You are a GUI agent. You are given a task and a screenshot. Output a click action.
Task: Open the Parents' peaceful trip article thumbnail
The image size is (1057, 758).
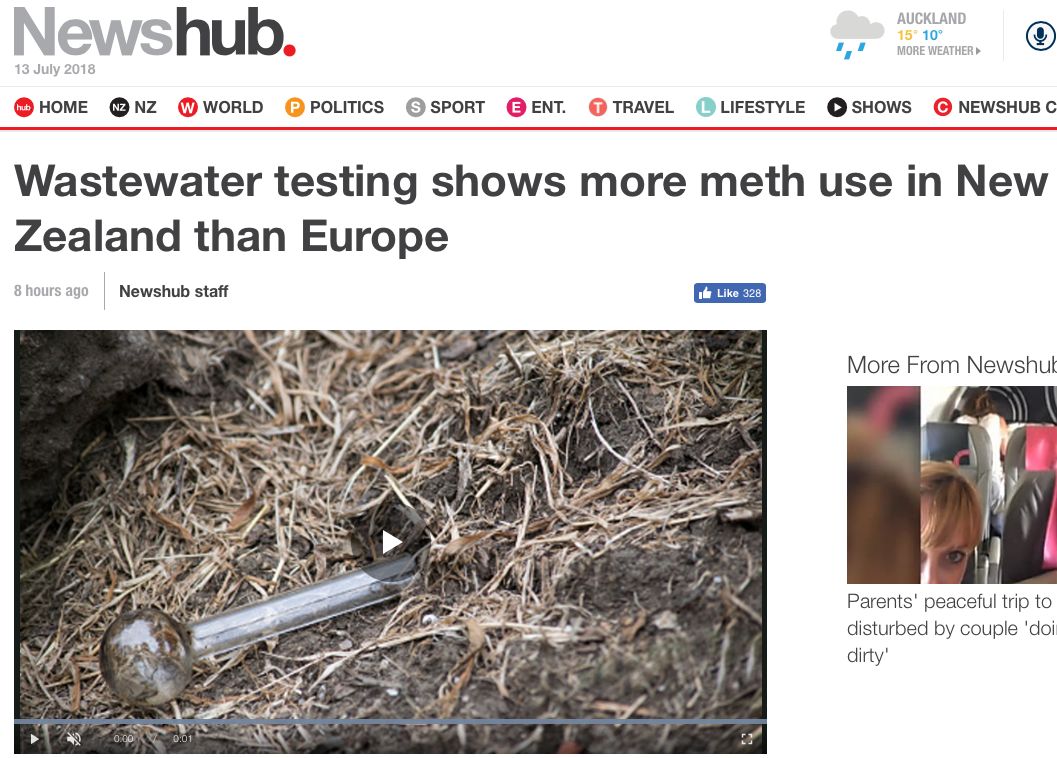tap(951, 484)
